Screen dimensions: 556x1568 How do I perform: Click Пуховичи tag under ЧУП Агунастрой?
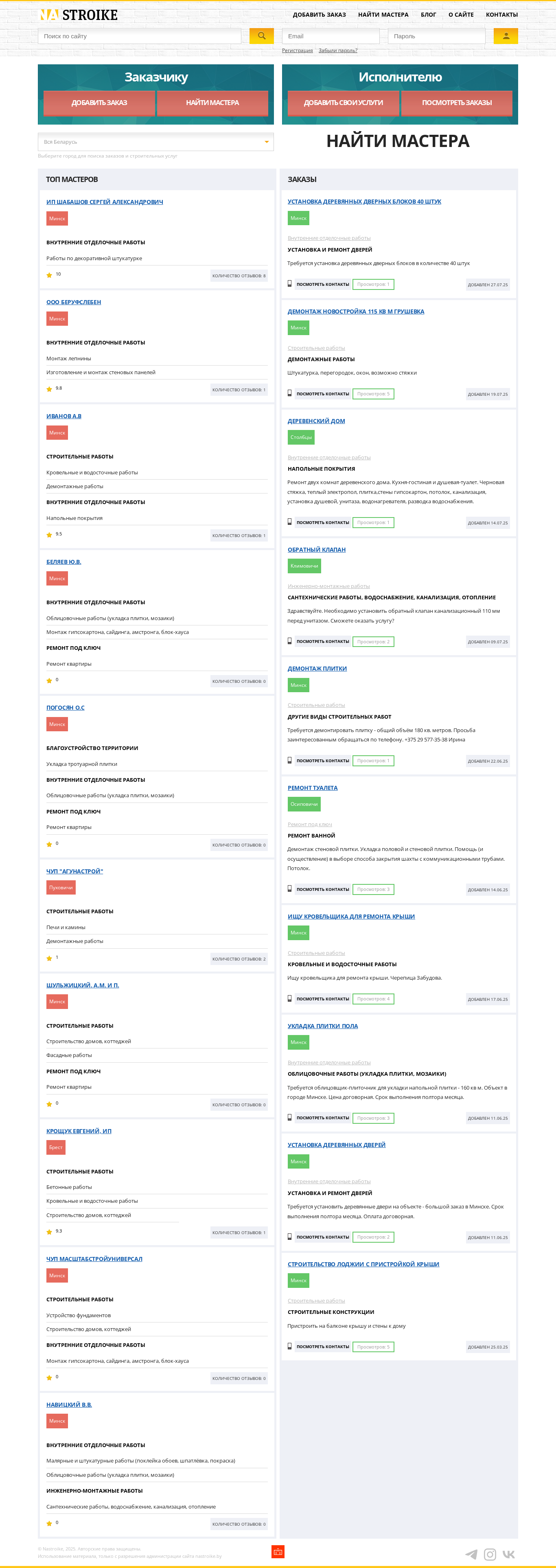click(61, 888)
